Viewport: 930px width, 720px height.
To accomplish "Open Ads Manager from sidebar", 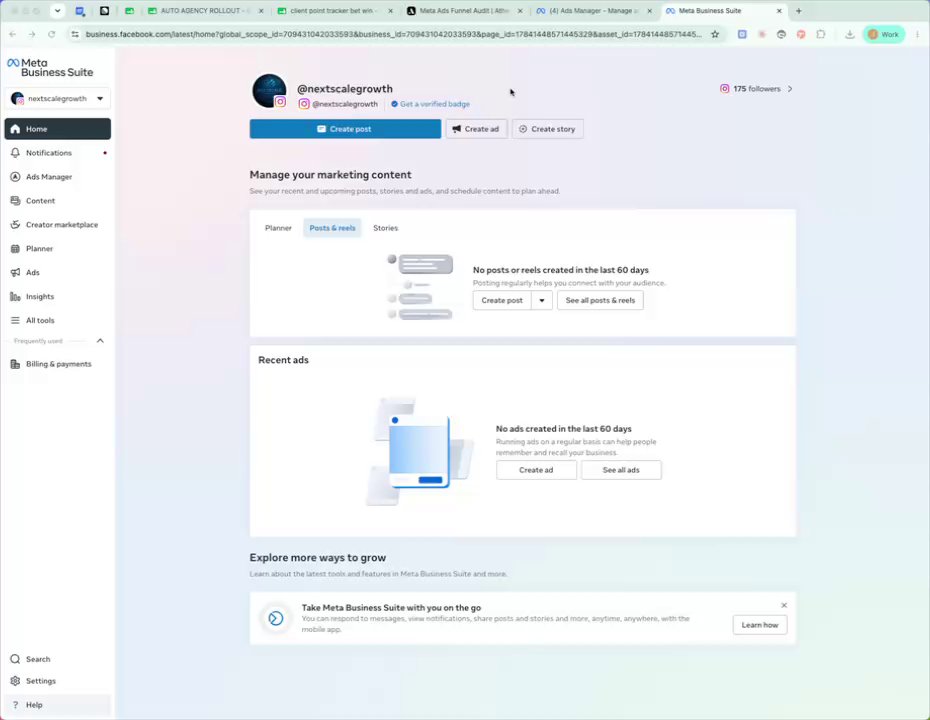I will [x=58, y=177].
